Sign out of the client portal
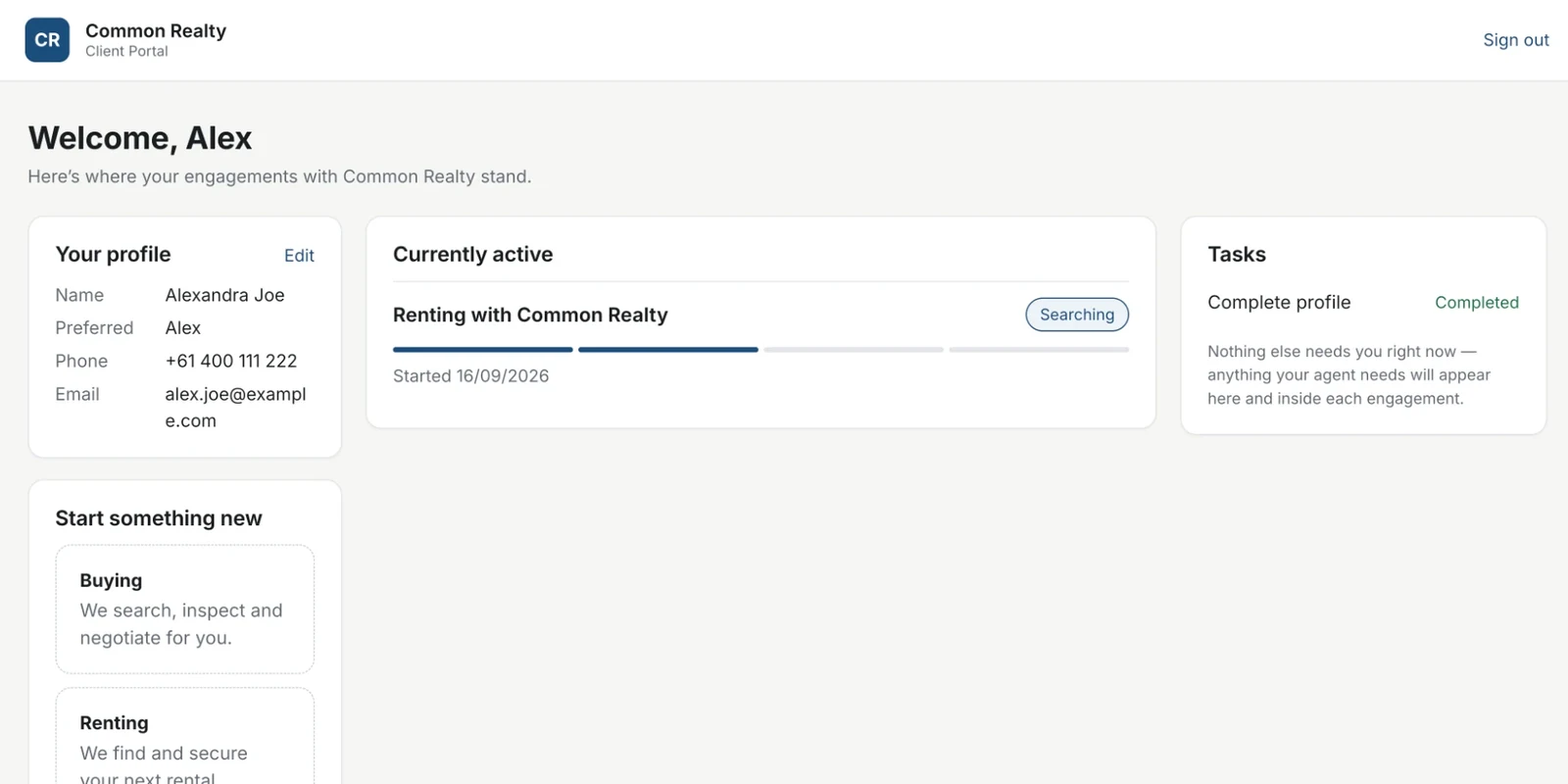 click(x=1515, y=40)
